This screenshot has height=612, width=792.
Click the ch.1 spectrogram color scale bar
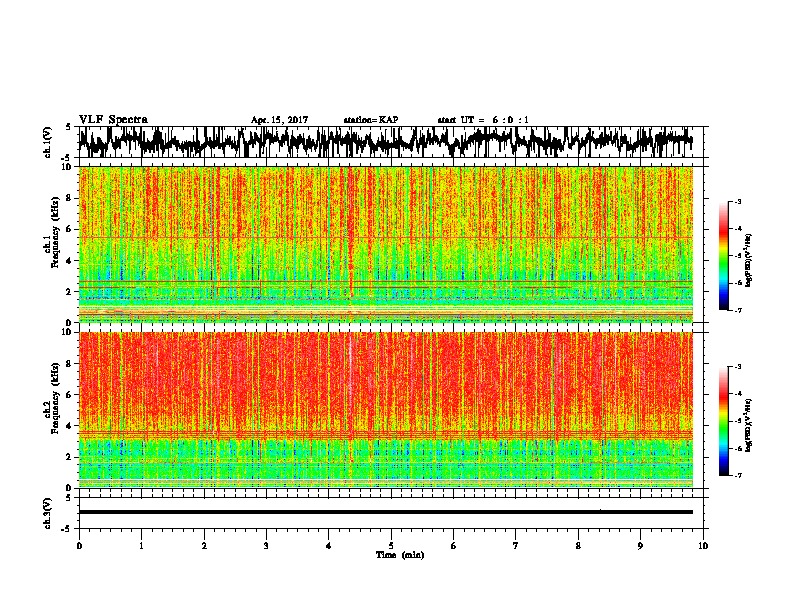724,256
